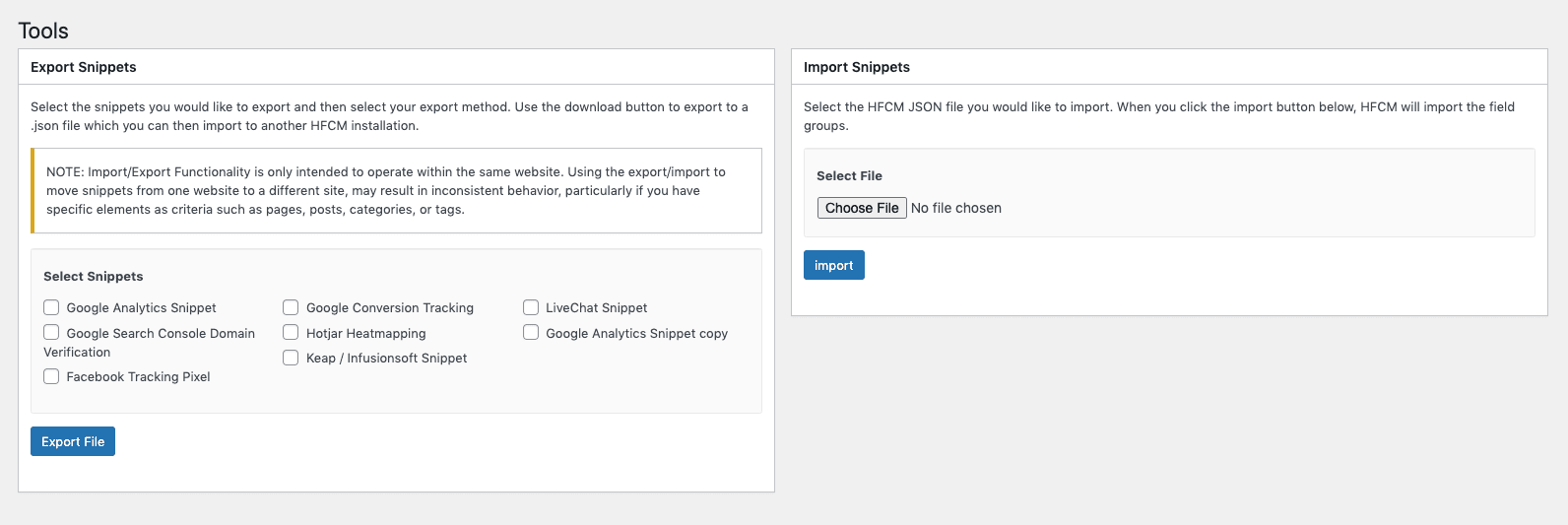This screenshot has height=525, width=1568.
Task: Toggle the Keap / Infusionsoft Snippet checkbox
Action: pos(291,358)
